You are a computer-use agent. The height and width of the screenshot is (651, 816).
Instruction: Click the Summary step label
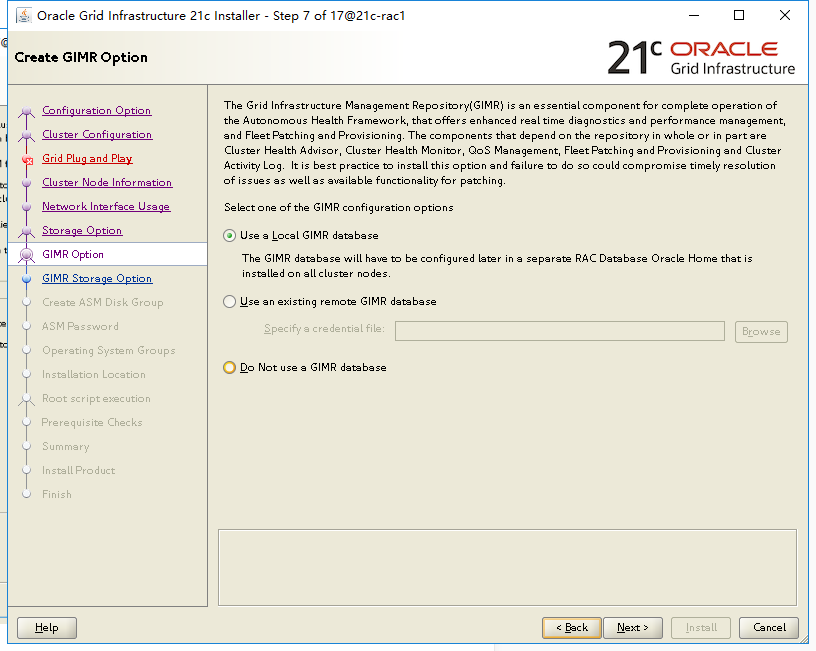pos(66,446)
